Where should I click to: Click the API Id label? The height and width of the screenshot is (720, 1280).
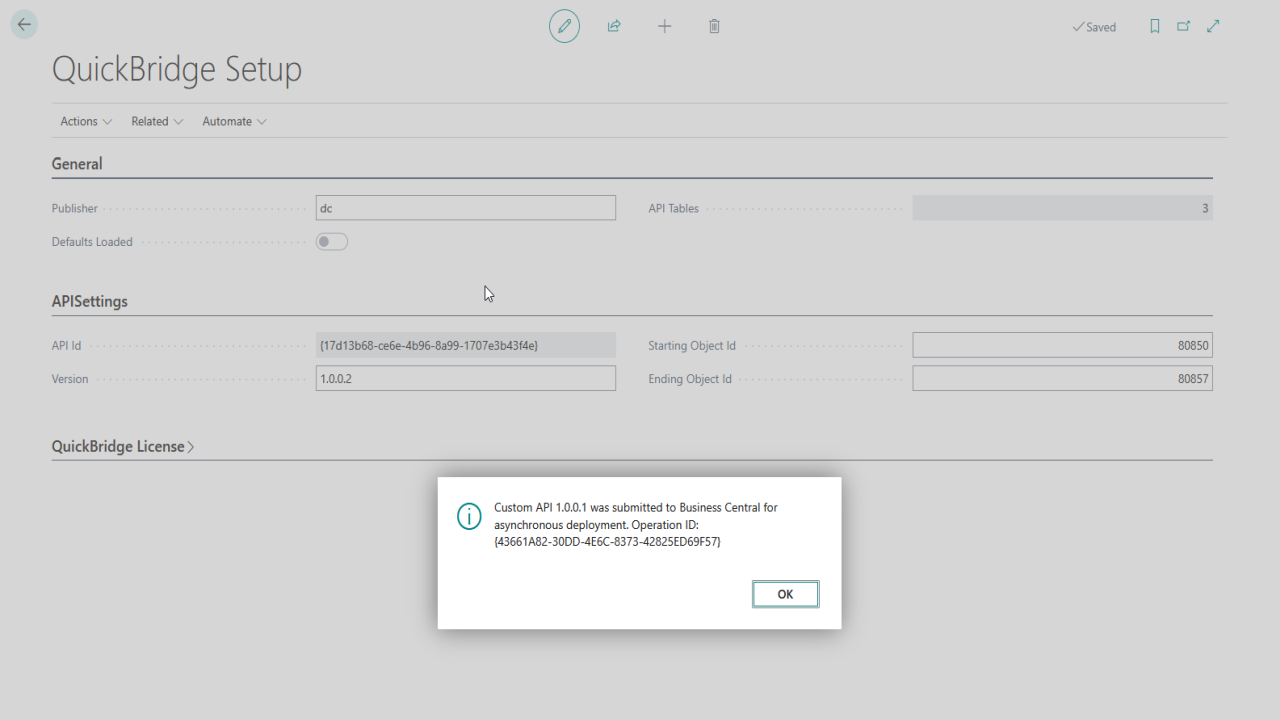point(66,345)
